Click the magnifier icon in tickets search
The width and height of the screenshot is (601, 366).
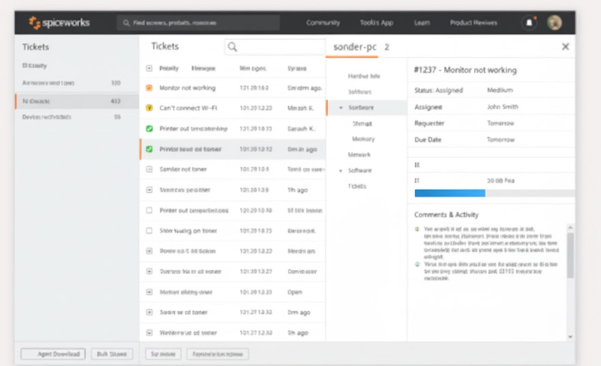[x=232, y=47]
